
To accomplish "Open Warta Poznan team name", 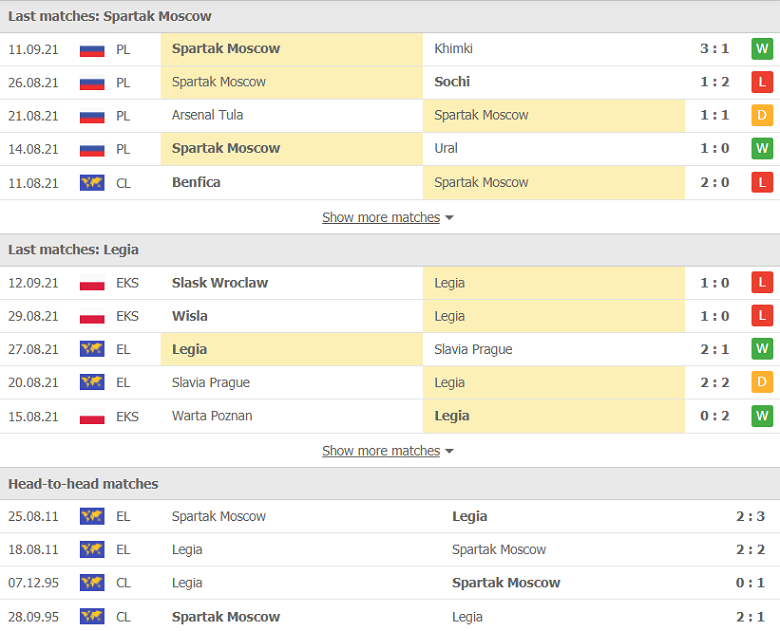I will (x=212, y=416).
